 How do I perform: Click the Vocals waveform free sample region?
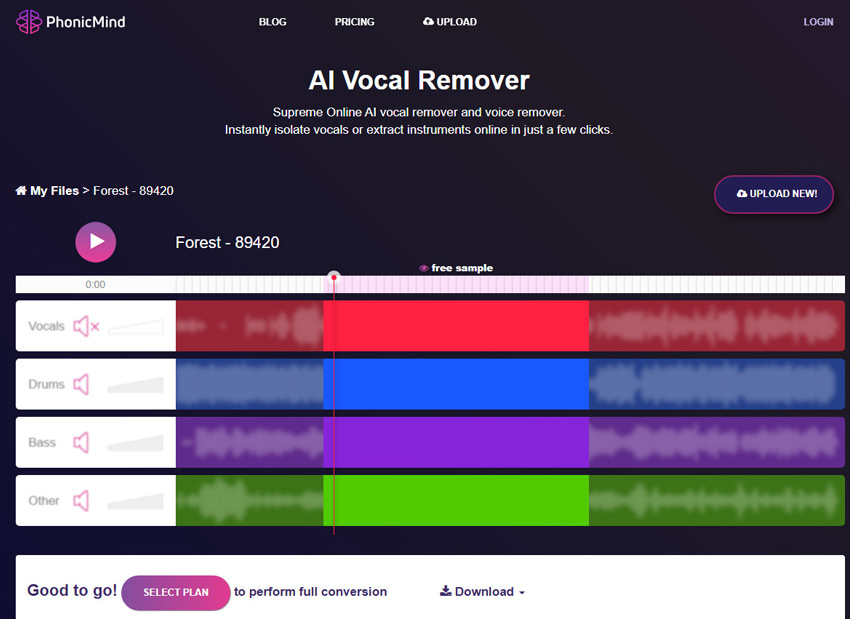click(456, 326)
